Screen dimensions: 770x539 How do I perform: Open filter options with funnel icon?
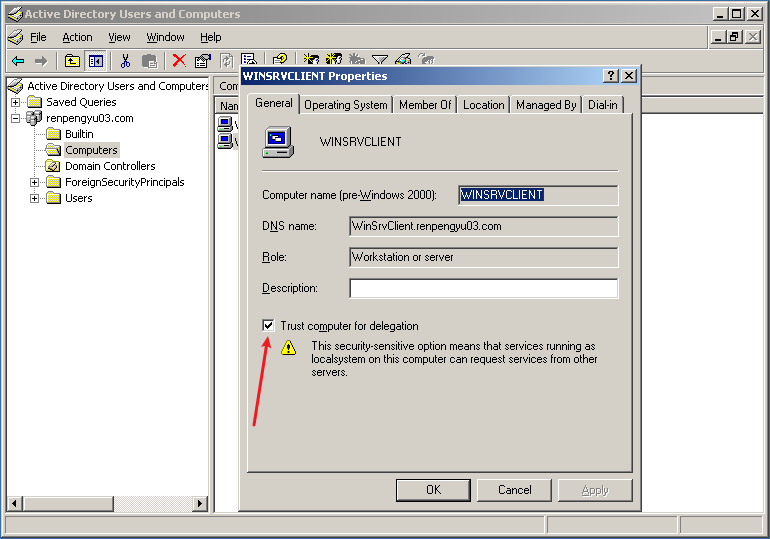tap(380, 59)
